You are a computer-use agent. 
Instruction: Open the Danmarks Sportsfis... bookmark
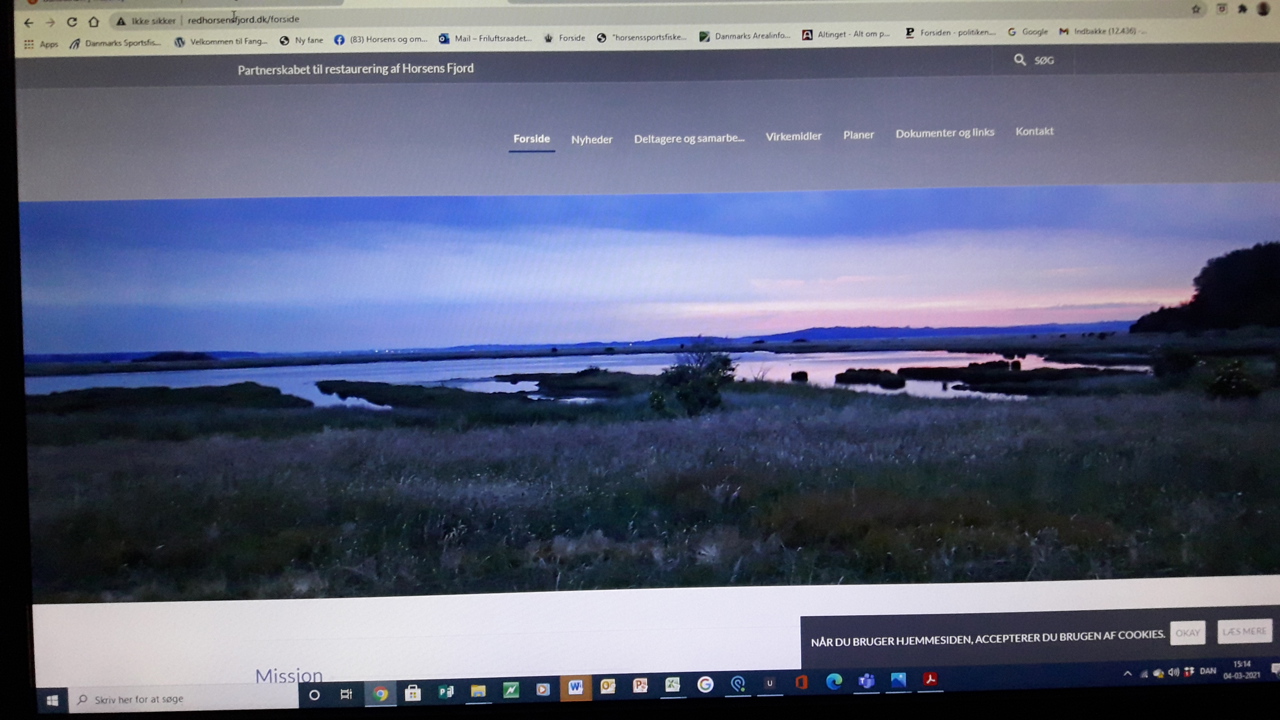click(115, 43)
